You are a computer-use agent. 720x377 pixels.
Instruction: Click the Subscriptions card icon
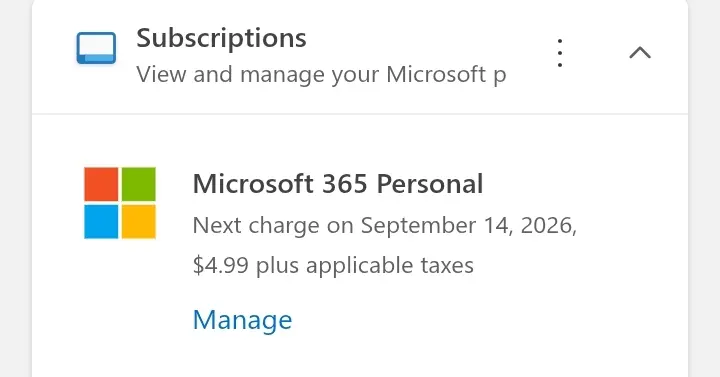pyautogui.click(x=96, y=48)
